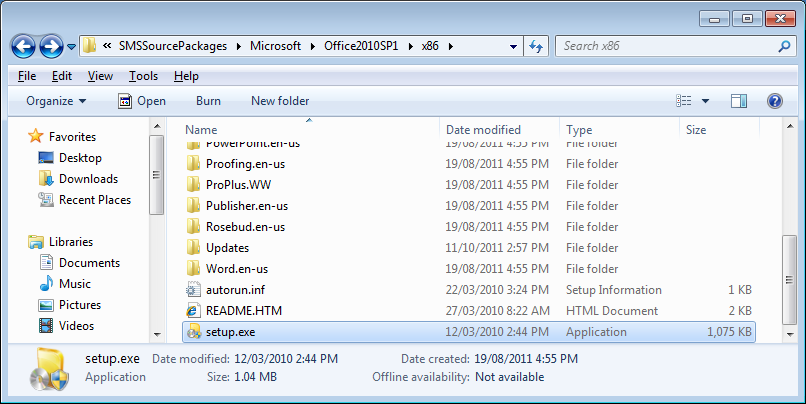Click navigation pane scrollbar down arrow
Viewport: 806px width, 404px height.
[157, 335]
